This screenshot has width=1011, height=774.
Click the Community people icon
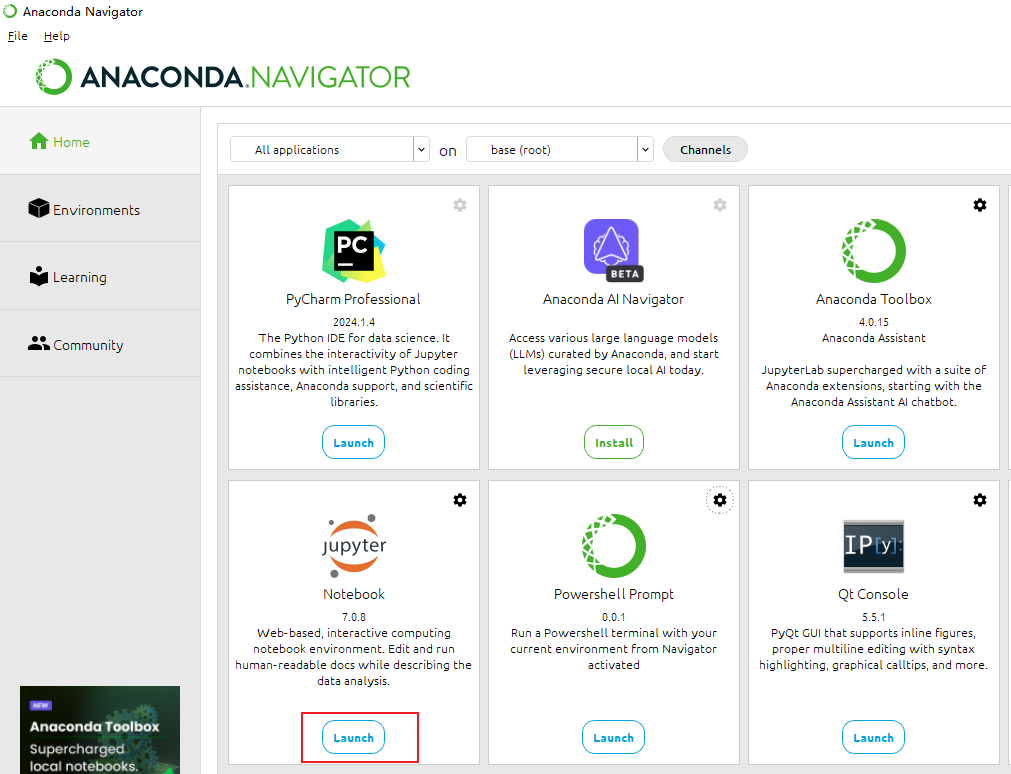point(39,344)
